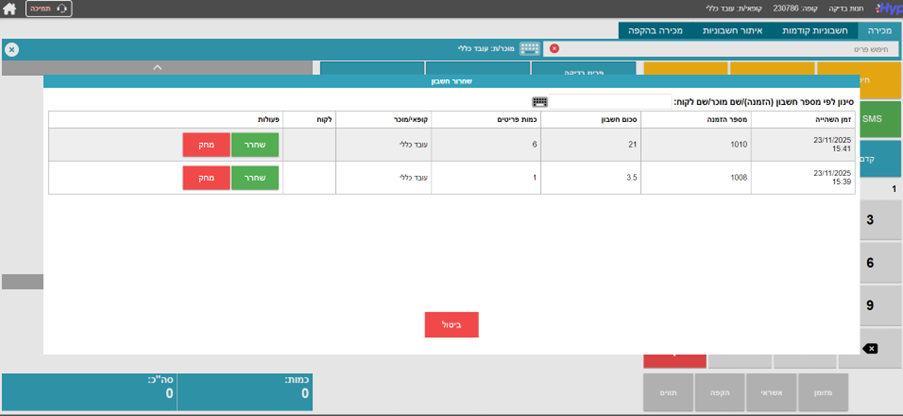Open on-screen keyboard beside filter field

click(x=540, y=102)
